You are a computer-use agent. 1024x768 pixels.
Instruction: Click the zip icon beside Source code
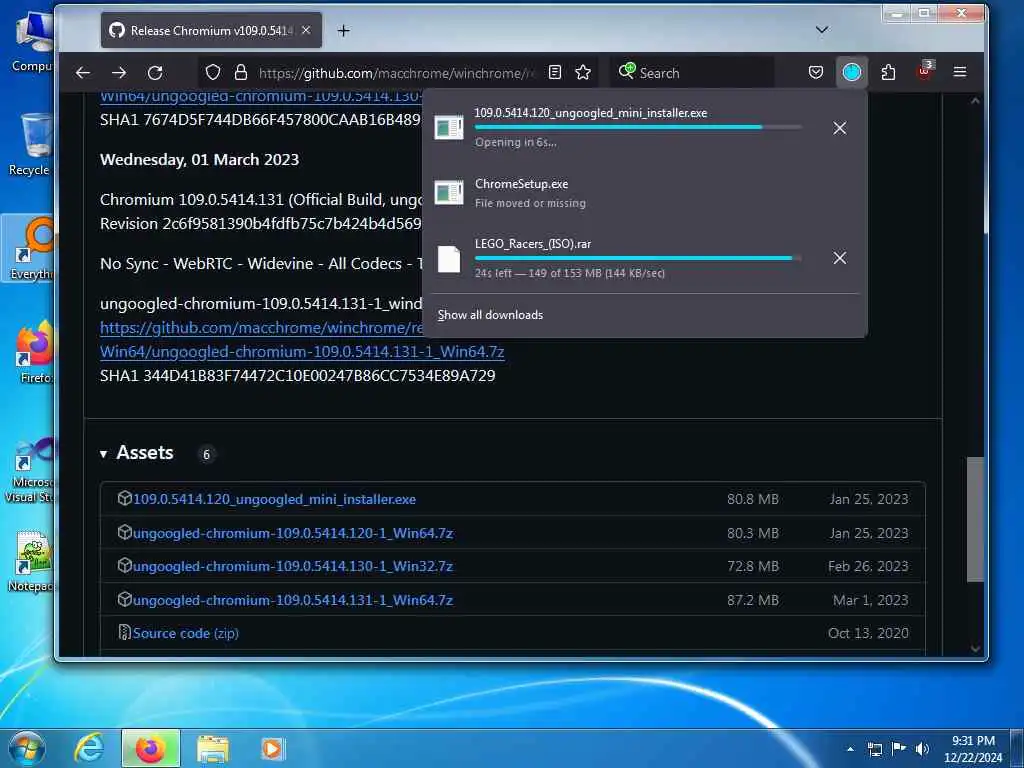click(124, 632)
